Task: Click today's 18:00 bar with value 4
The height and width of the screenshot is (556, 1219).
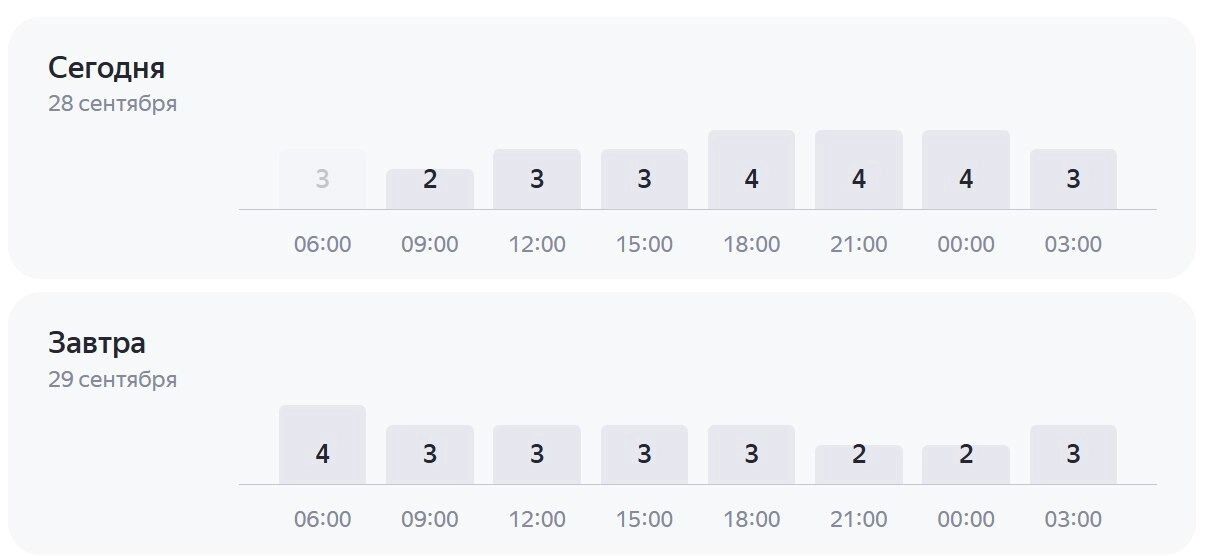Action: pos(751,170)
